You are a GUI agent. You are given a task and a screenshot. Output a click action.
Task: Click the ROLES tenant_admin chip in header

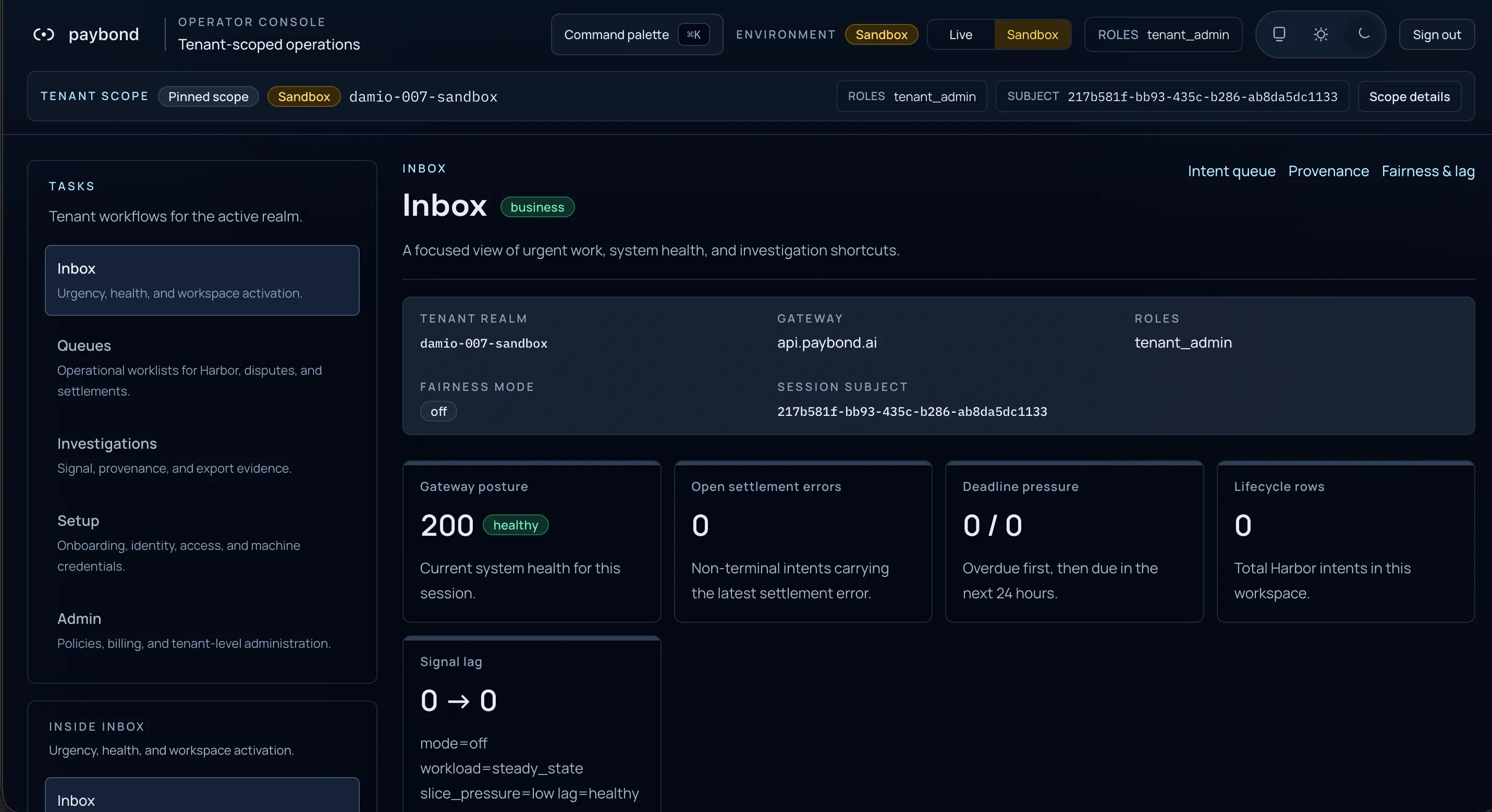[x=1163, y=35]
